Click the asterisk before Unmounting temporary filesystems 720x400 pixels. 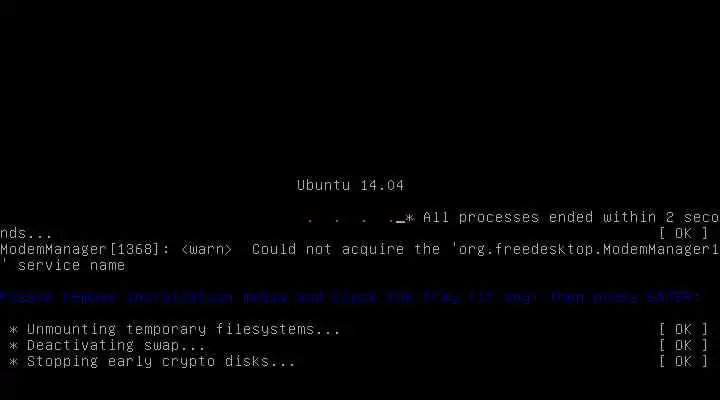[x=14, y=330]
